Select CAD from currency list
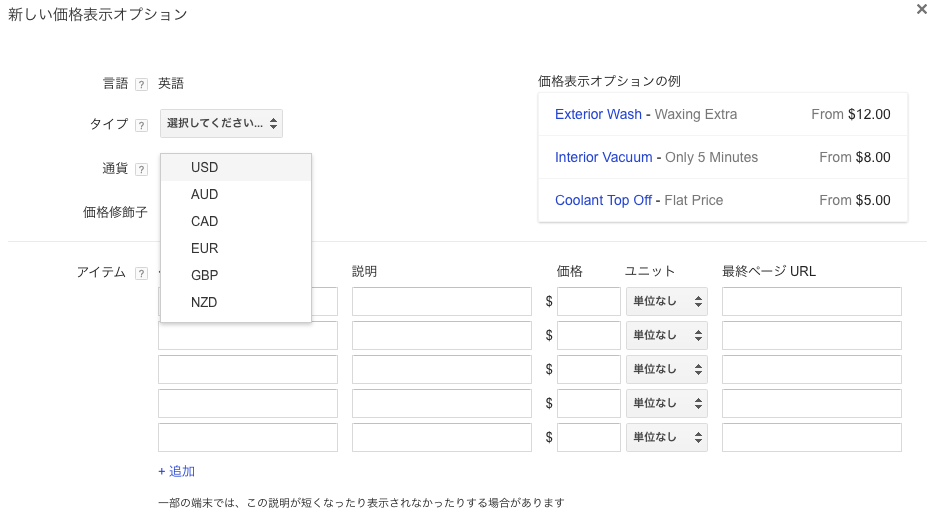The width and height of the screenshot is (934, 514). pos(236,221)
